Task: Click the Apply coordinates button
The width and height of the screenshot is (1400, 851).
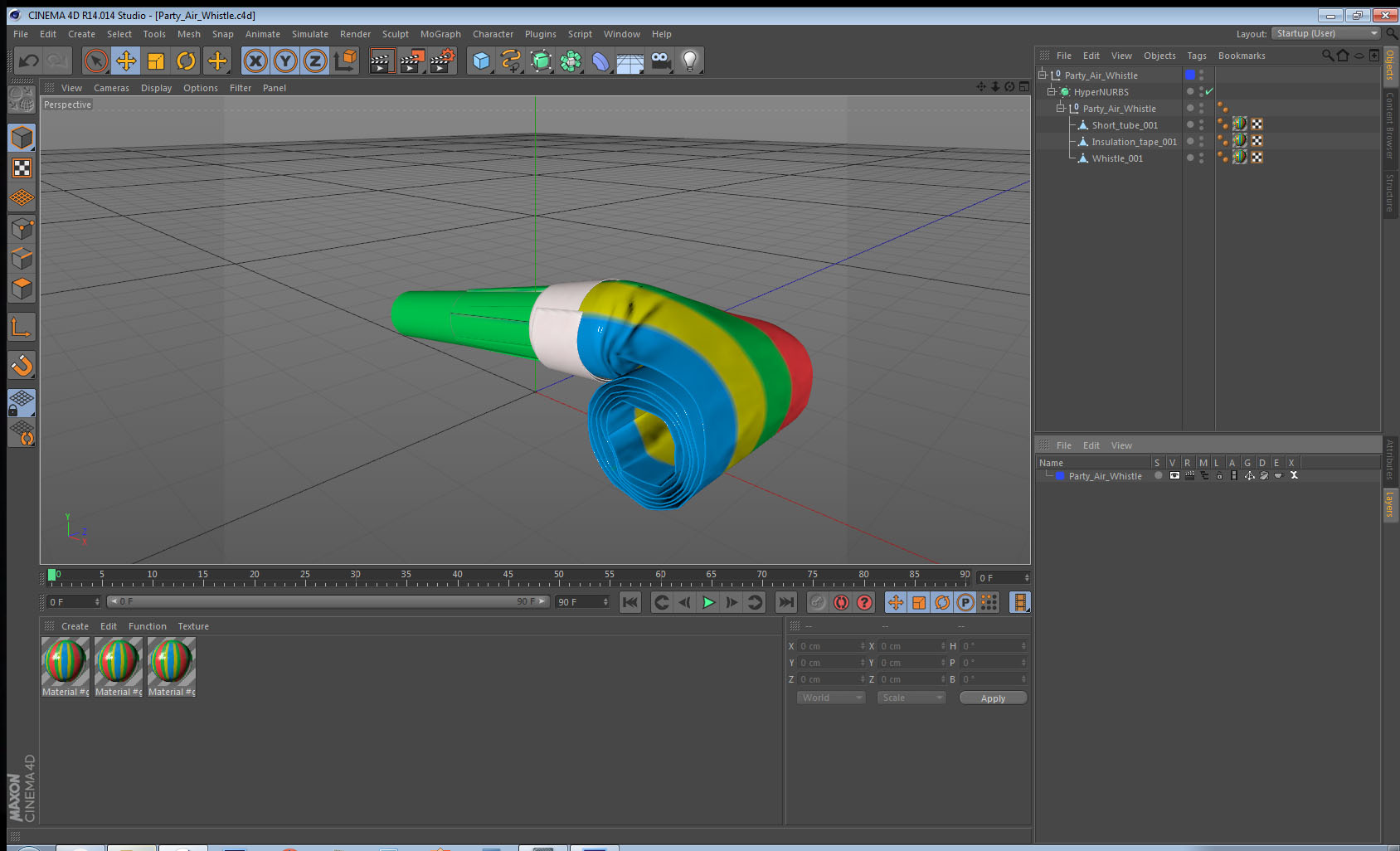Action: [993, 698]
